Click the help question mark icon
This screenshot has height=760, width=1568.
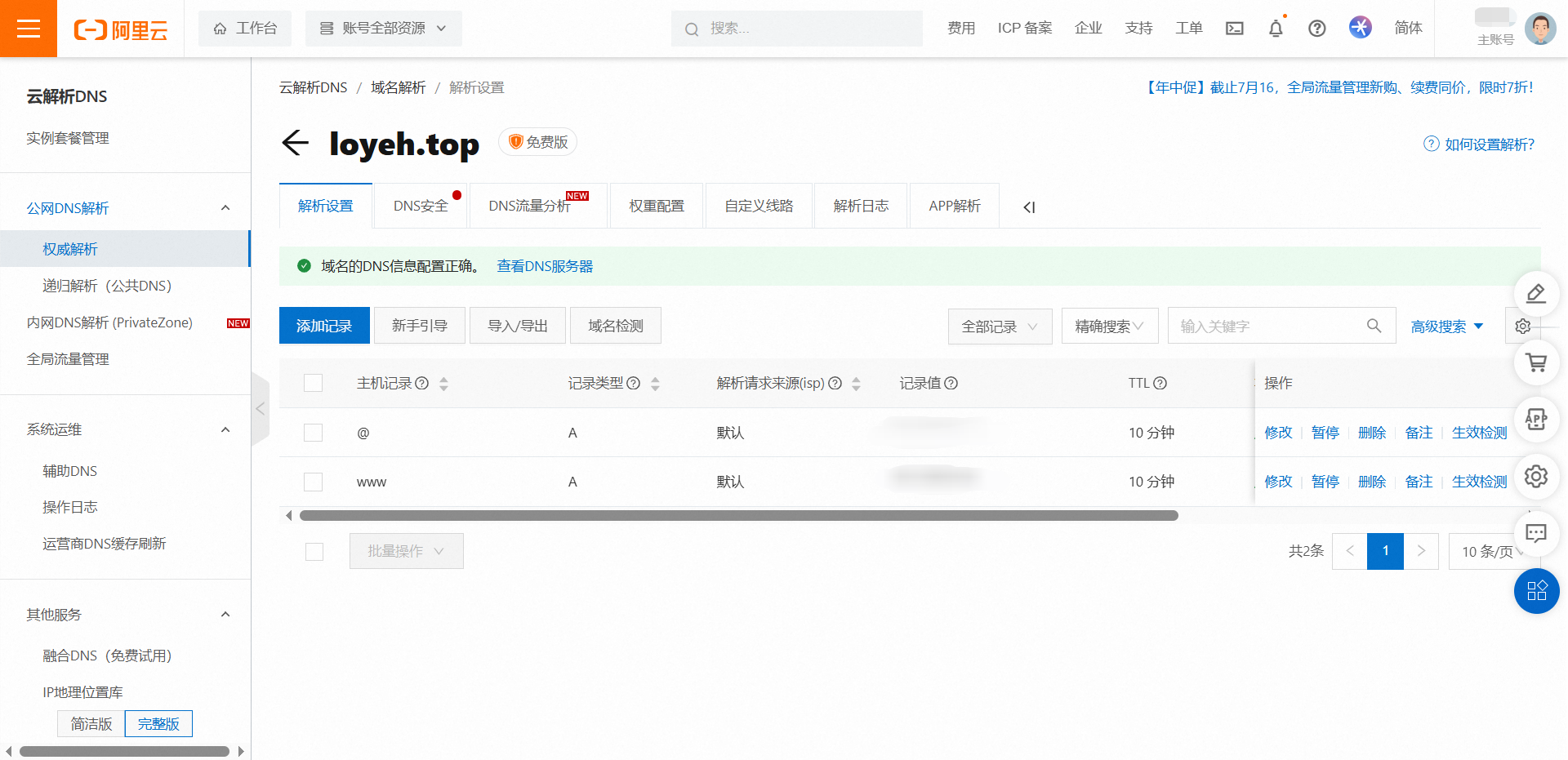(1316, 28)
